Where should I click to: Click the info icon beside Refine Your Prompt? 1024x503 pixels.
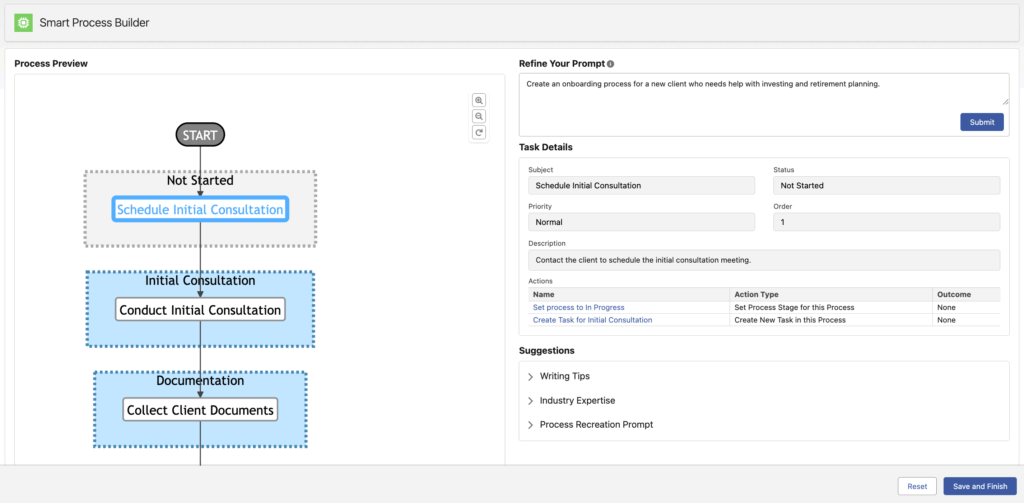tap(610, 64)
